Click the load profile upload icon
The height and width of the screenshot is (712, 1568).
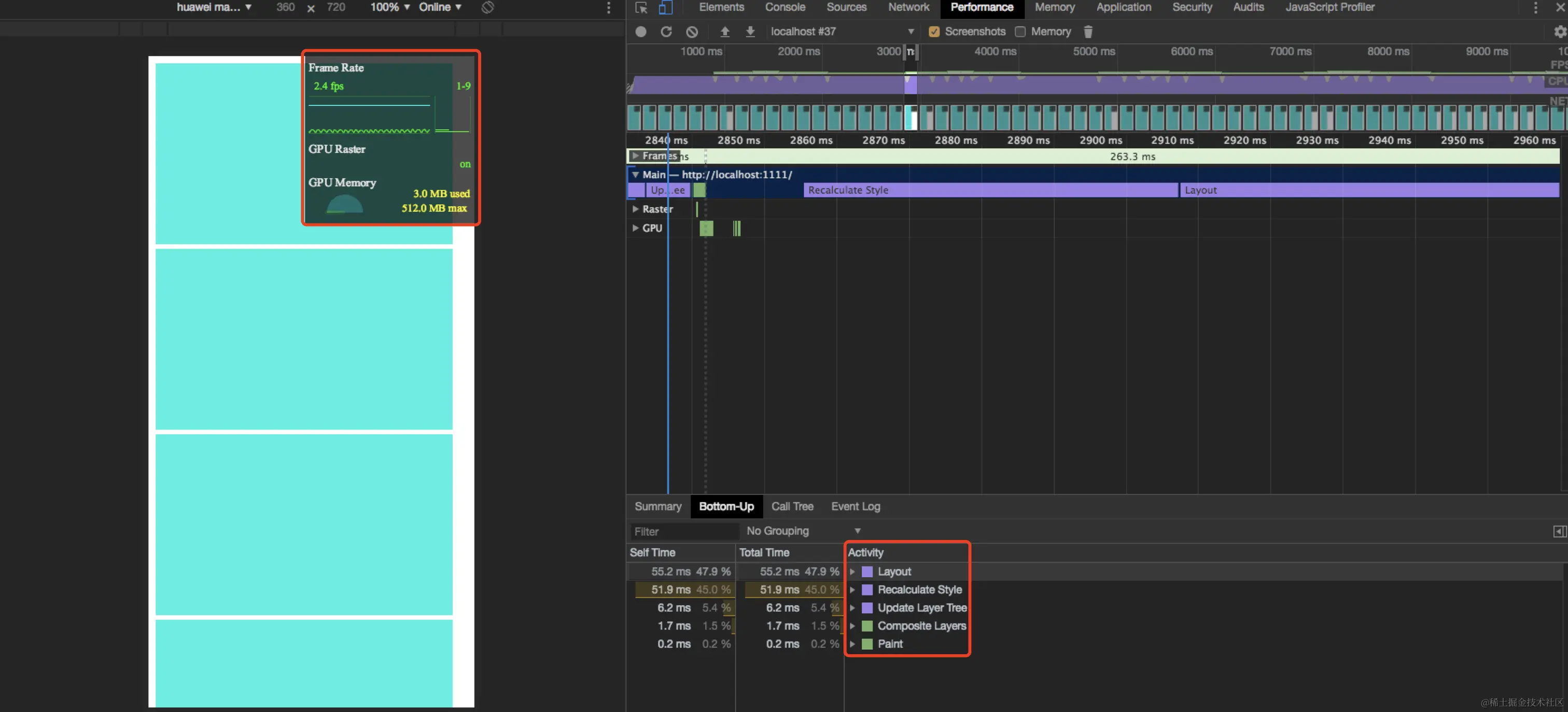[724, 32]
